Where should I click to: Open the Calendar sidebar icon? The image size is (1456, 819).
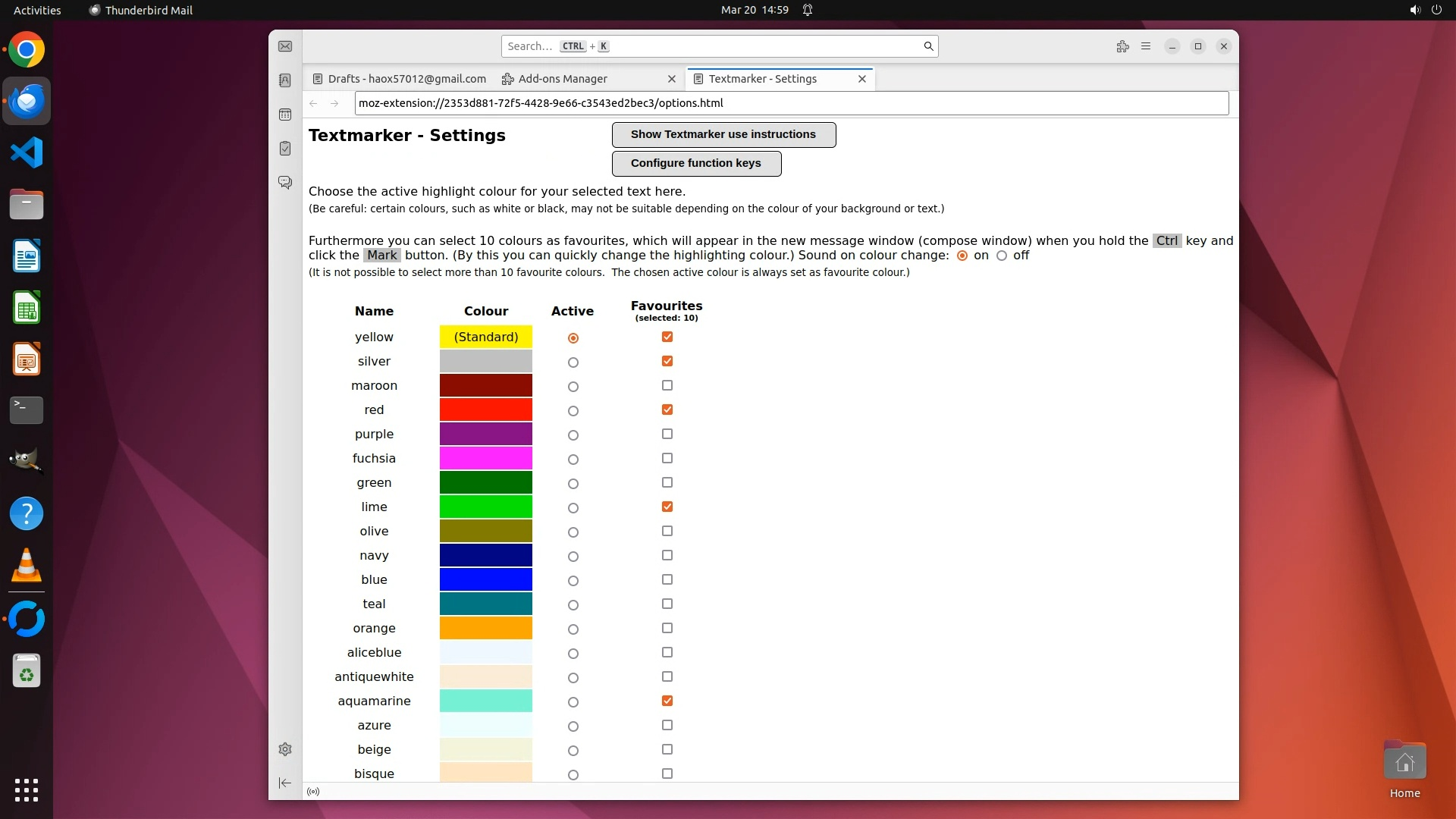285,115
